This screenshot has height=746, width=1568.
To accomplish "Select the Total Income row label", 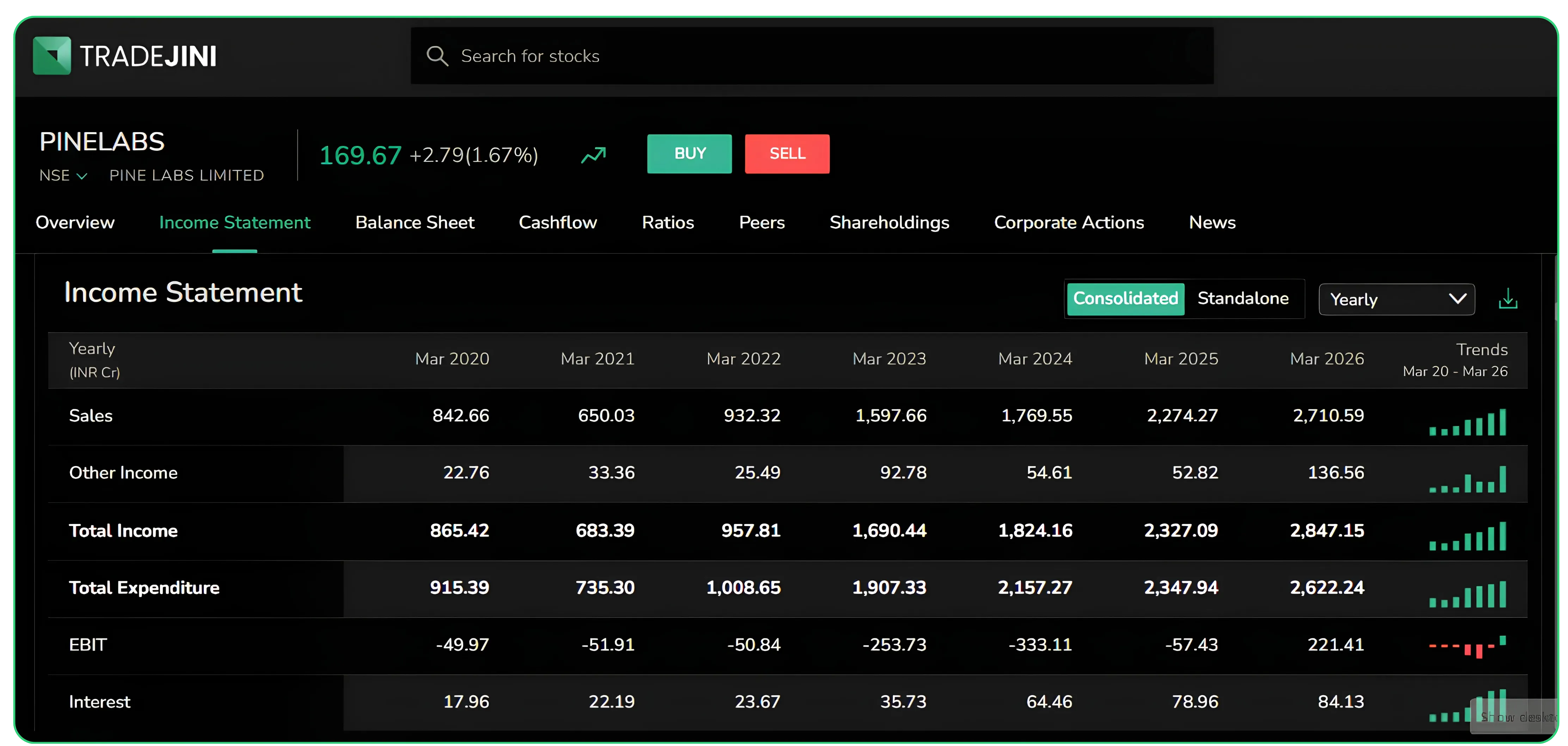I will point(123,531).
